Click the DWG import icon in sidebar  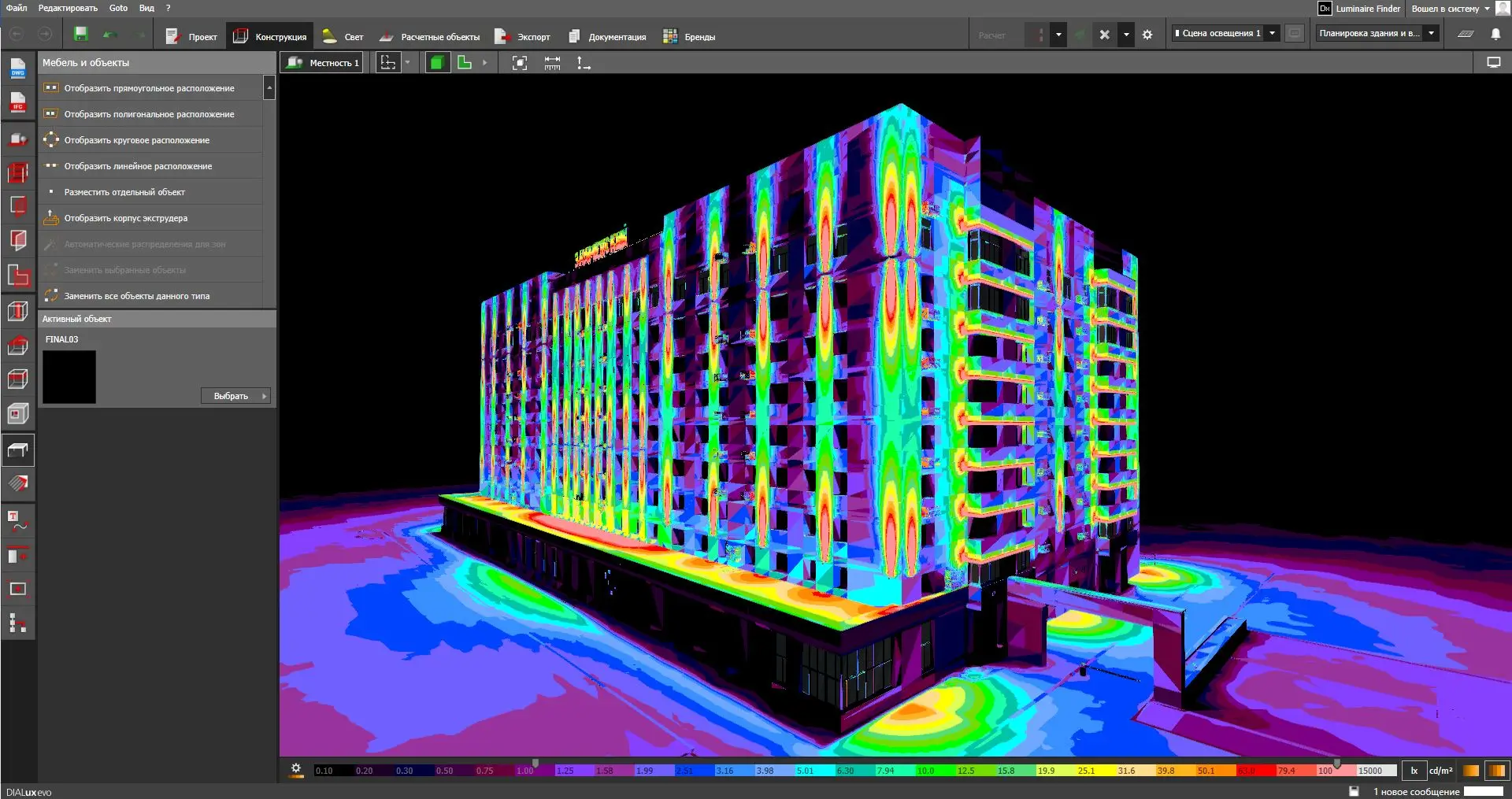tap(17, 69)
